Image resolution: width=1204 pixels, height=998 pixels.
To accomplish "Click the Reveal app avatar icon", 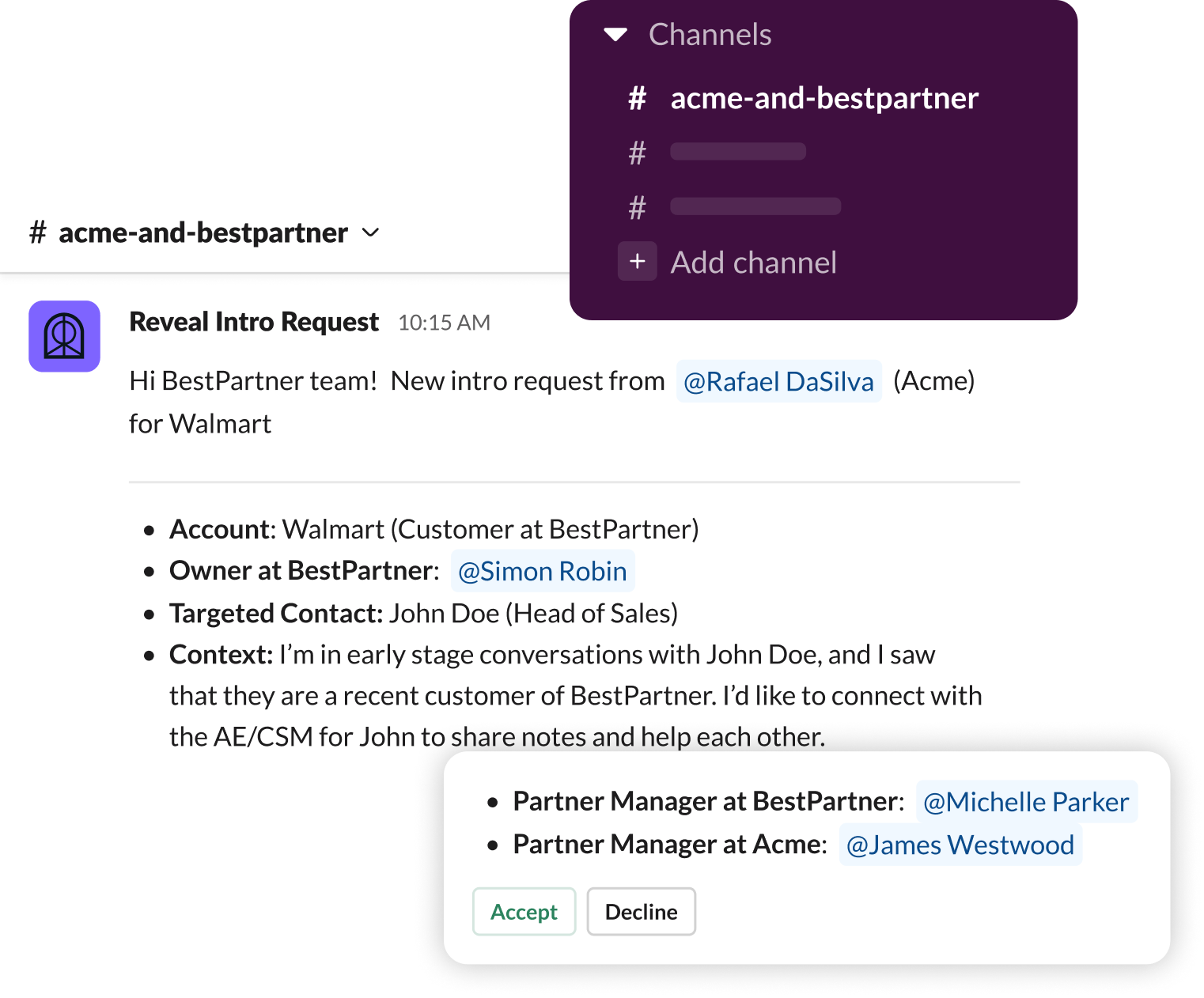I will click(x=64, y=336).
